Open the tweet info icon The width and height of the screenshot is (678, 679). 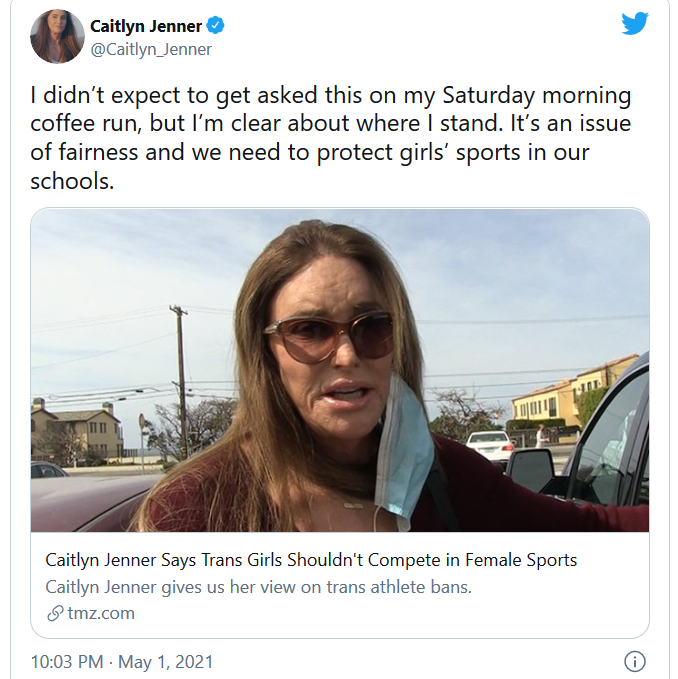(x=634, y=661)
